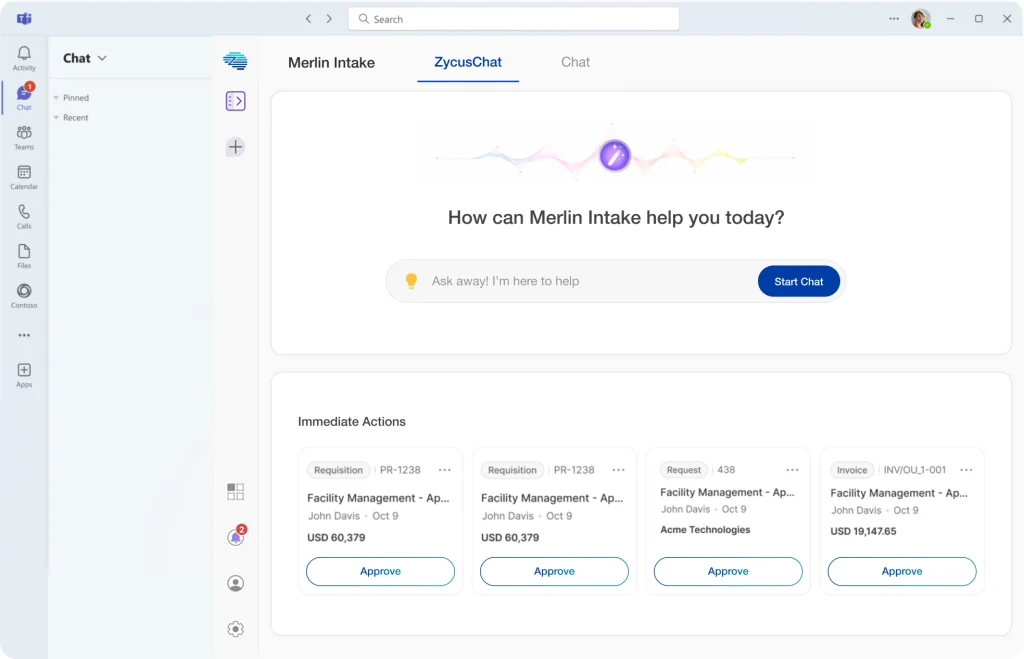Screen dimensions: 1024x659
Task: Collapse the Pinned chats section
Action: point(57,98)
